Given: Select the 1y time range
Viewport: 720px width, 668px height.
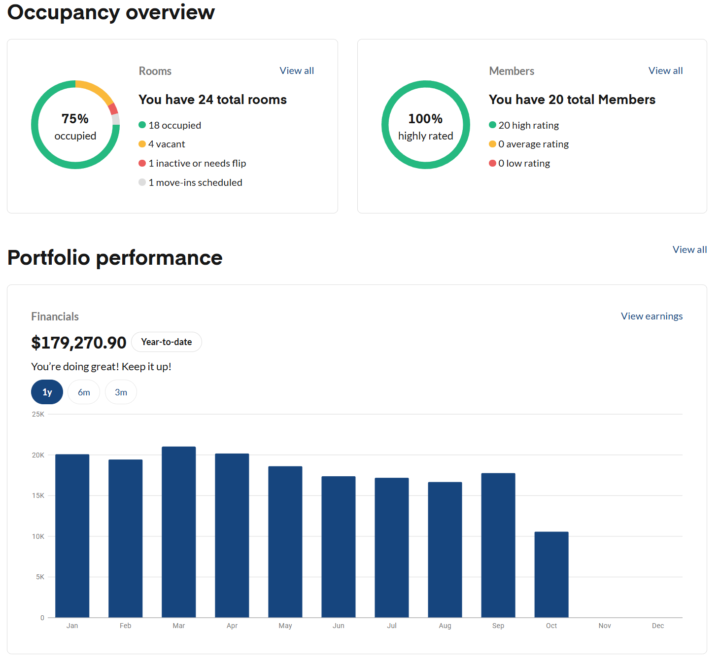Looking at the screenshot, I should coord(47,392).
